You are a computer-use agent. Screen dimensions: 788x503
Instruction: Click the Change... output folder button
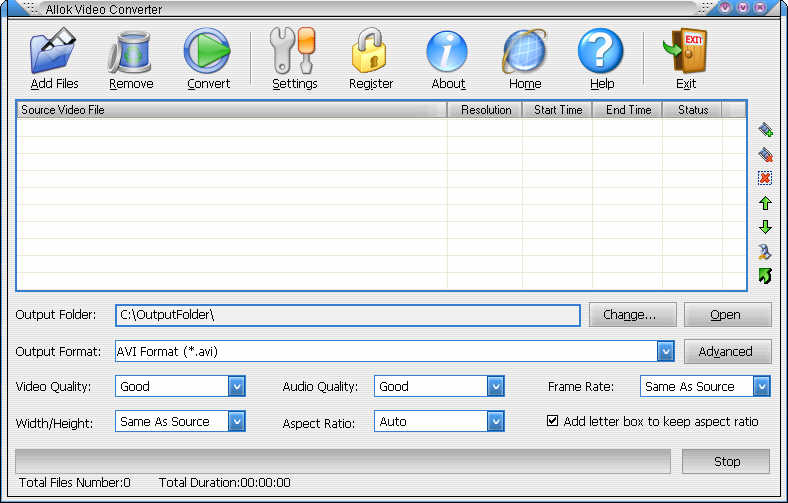click(633, 315)
